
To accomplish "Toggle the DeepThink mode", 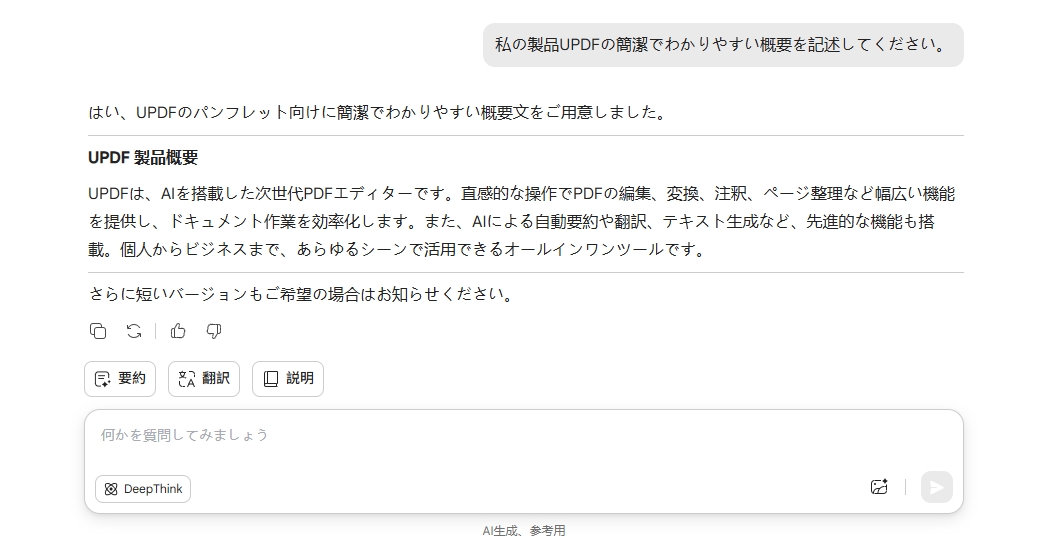I will [x=143, y=489].
